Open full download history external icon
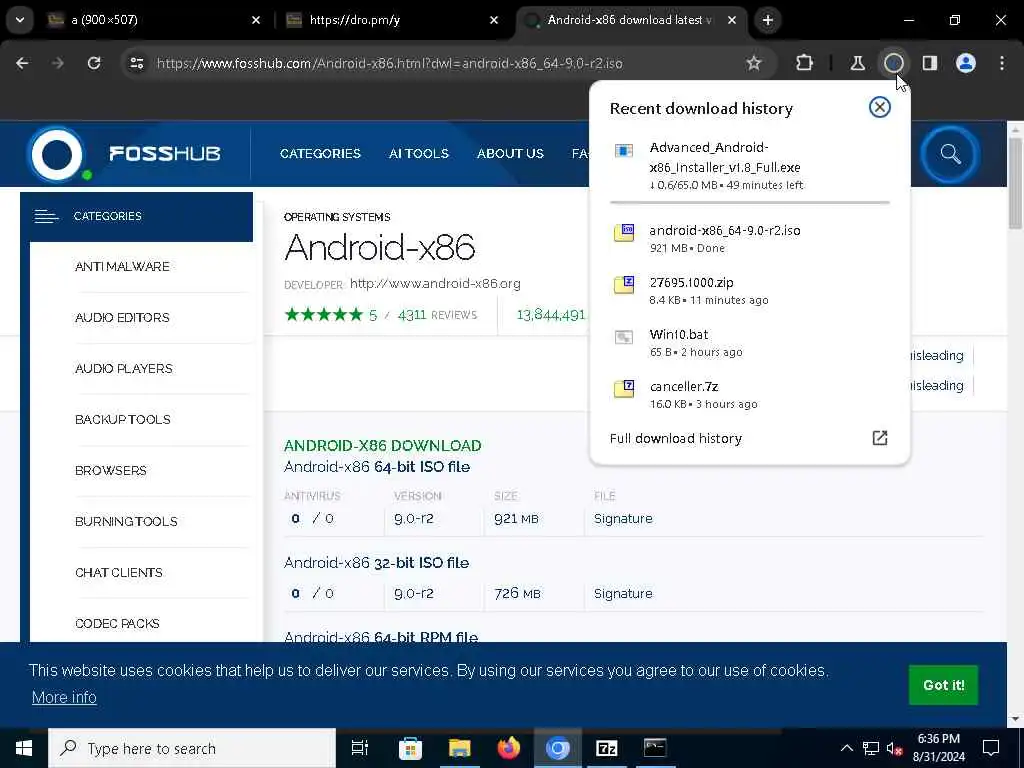Viewport: 1024px width, 768px height. [880, 438]
